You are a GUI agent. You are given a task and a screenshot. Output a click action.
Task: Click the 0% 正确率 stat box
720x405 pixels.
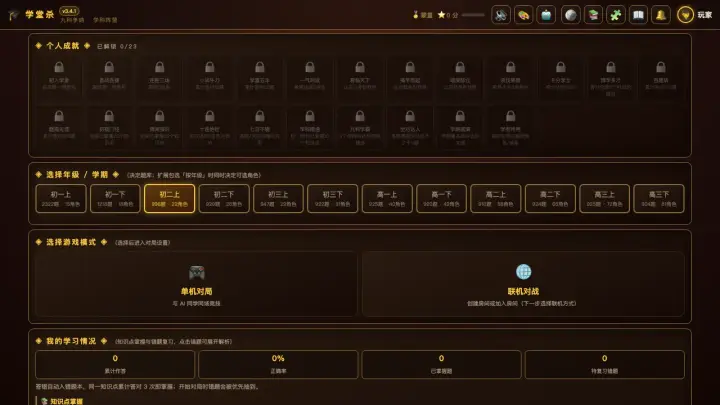(278, 364)
